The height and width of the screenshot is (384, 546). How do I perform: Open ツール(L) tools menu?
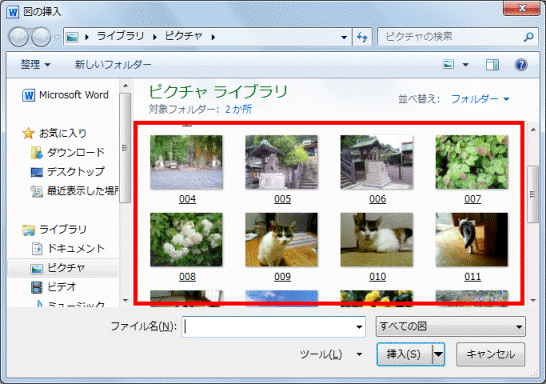[x=331, y=354]
